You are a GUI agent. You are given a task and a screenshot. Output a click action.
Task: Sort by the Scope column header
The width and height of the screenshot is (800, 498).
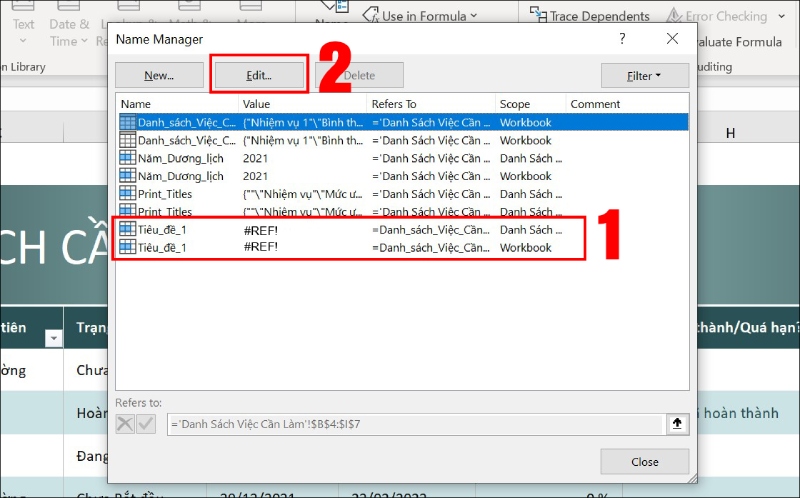tap(531, 104)
